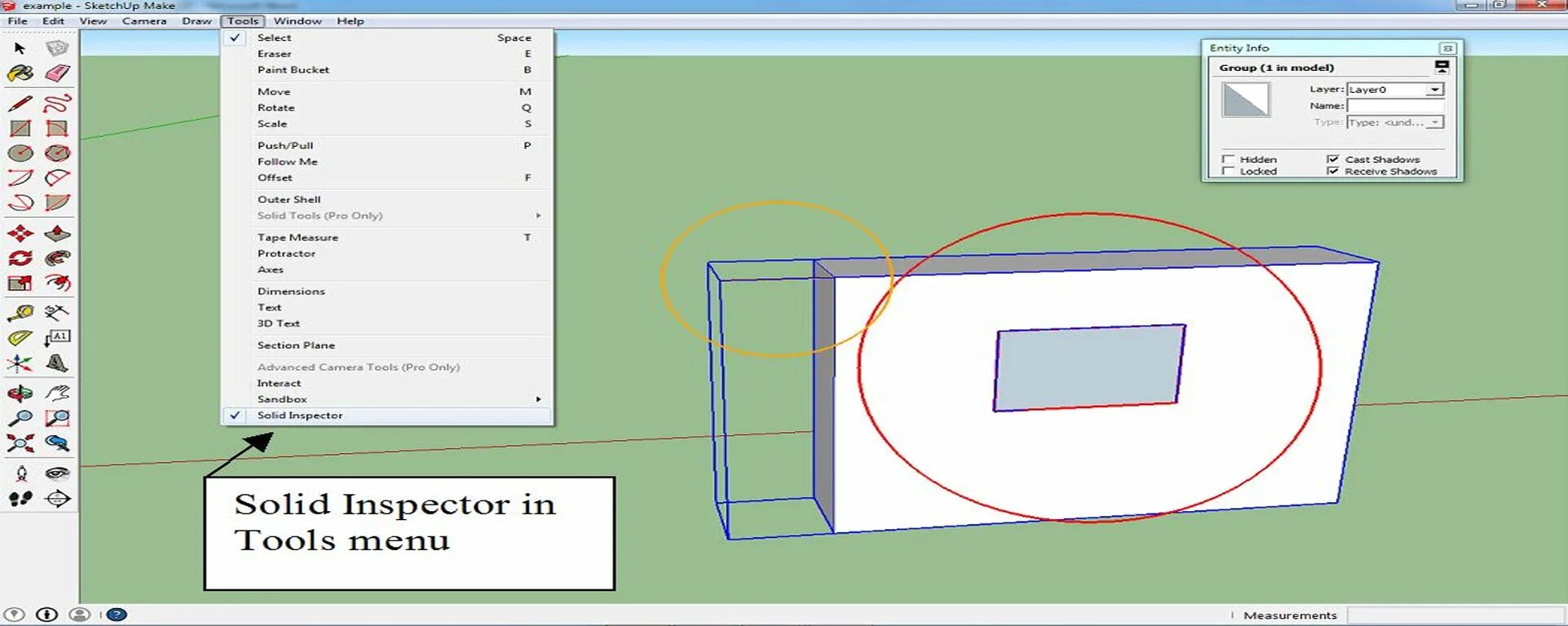Select the Follow Me tool icon
1568x626 pixels.
tap(57, 258)
